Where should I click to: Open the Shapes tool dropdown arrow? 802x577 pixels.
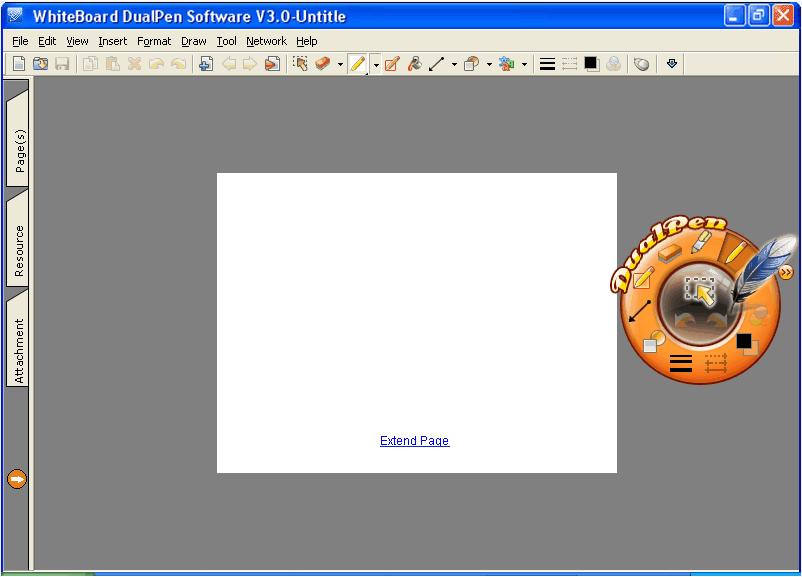[489, 64]
